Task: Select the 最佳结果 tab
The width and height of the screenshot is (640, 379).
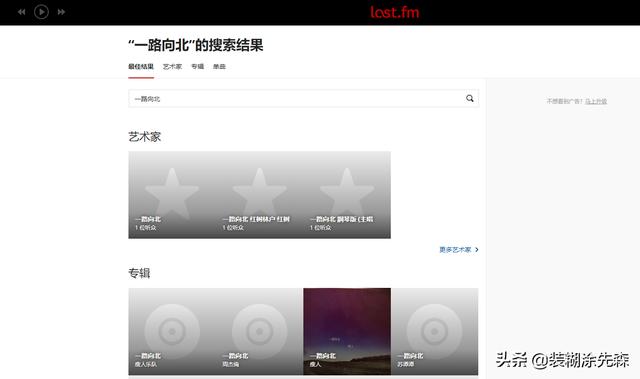Action: point(141,66)
